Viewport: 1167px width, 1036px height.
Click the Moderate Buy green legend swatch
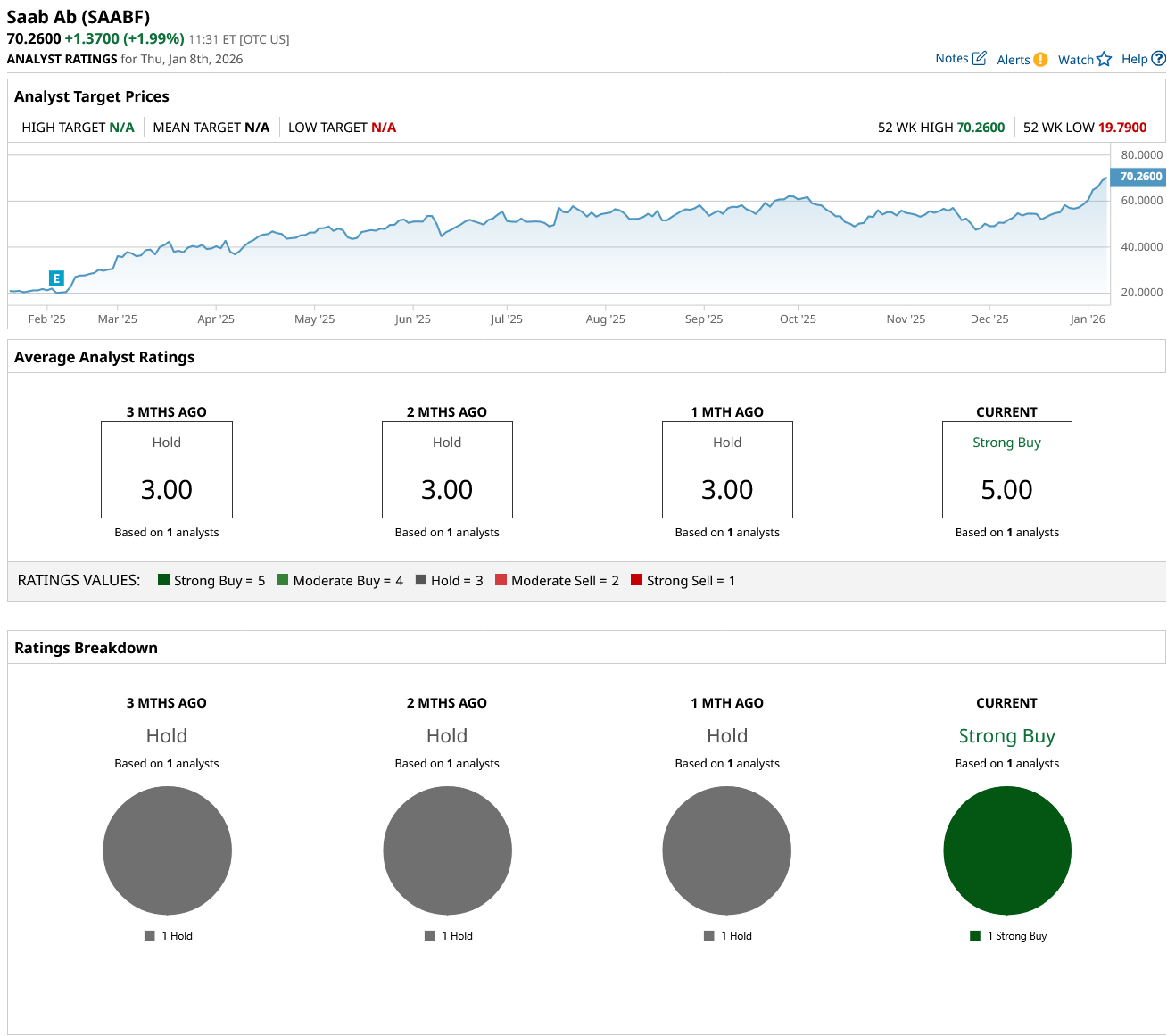[x=283, y=580]
